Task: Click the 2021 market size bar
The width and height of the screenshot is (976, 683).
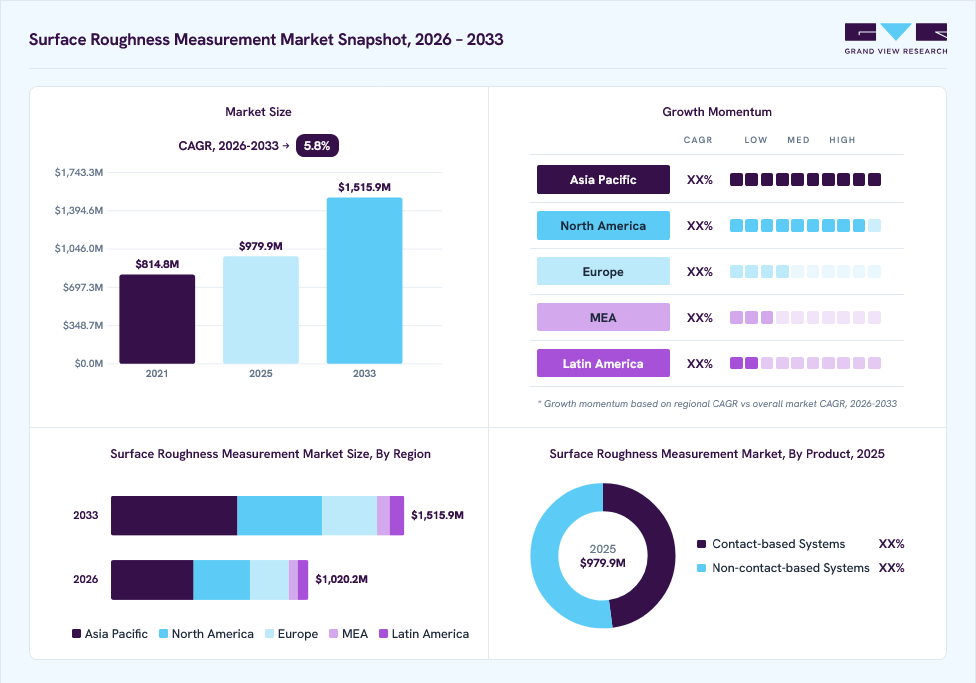Action: click(157, 319)
